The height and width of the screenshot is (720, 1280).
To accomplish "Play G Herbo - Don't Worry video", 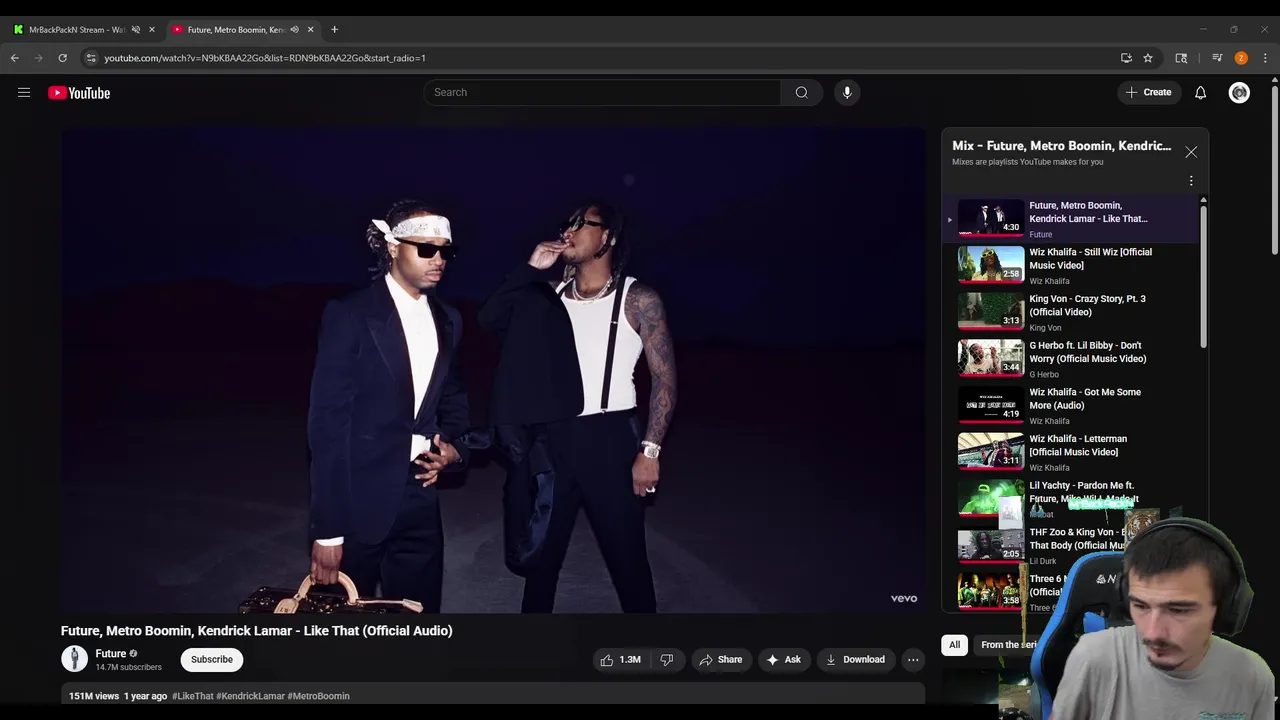I will tap(1070, 360).
